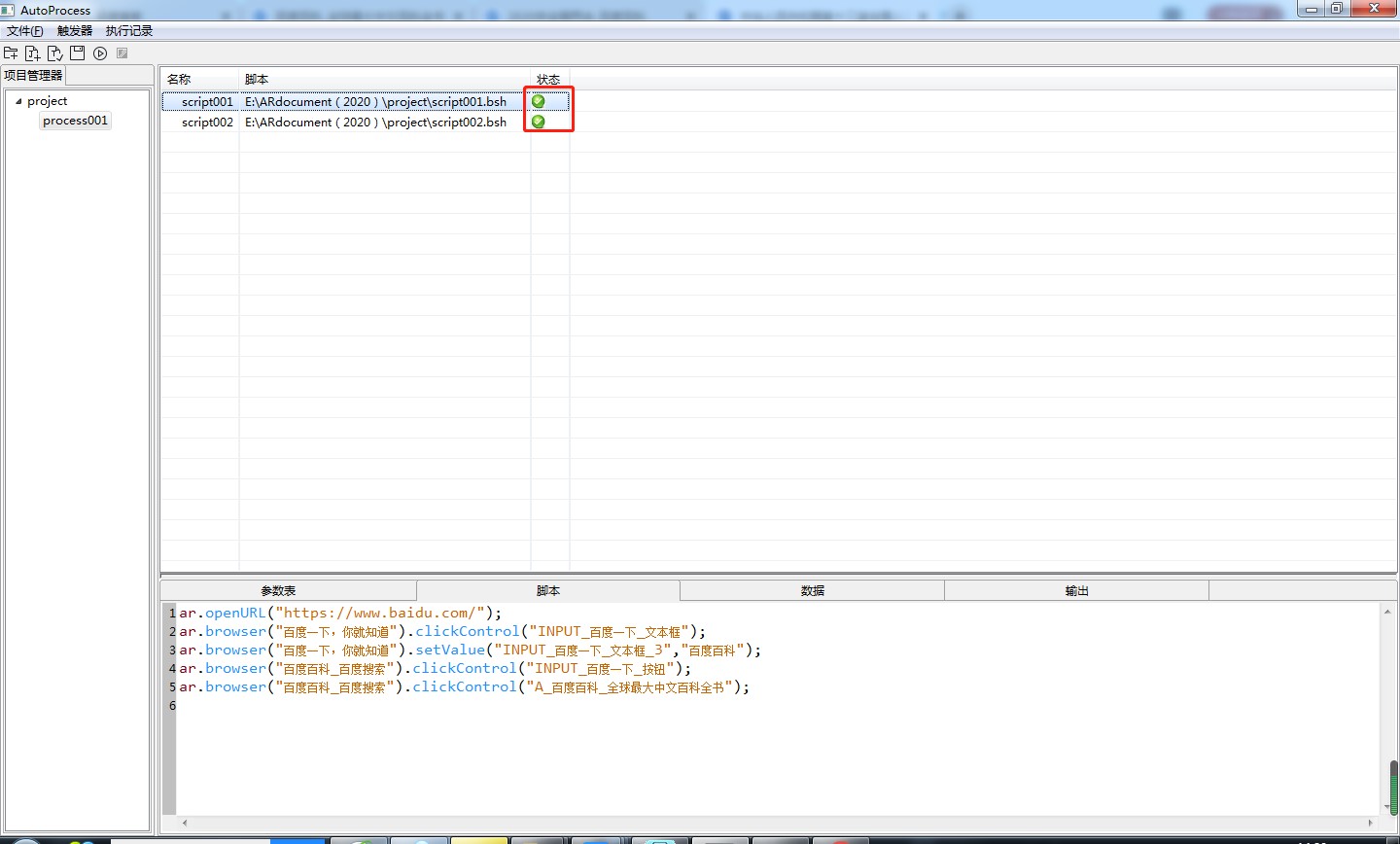Select the 项目管理器 panel tab

pos(33,75)
